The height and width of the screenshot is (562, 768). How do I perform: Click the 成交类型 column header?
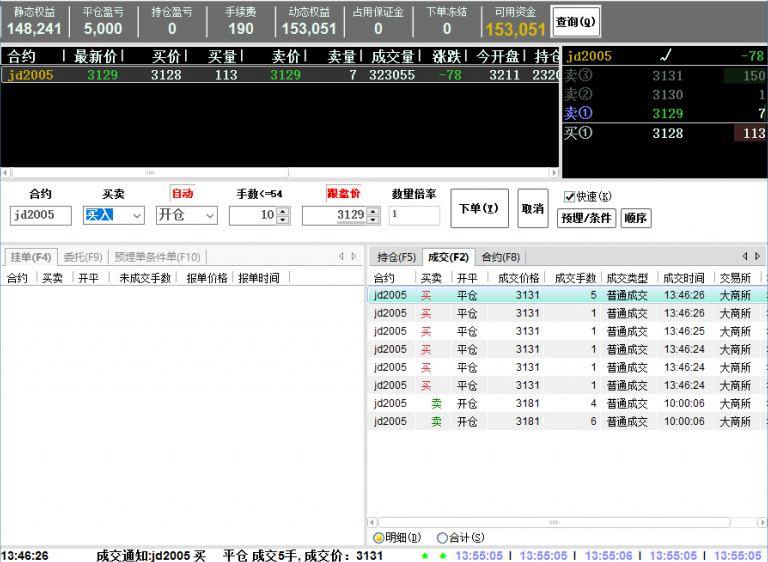pos(627,278)
